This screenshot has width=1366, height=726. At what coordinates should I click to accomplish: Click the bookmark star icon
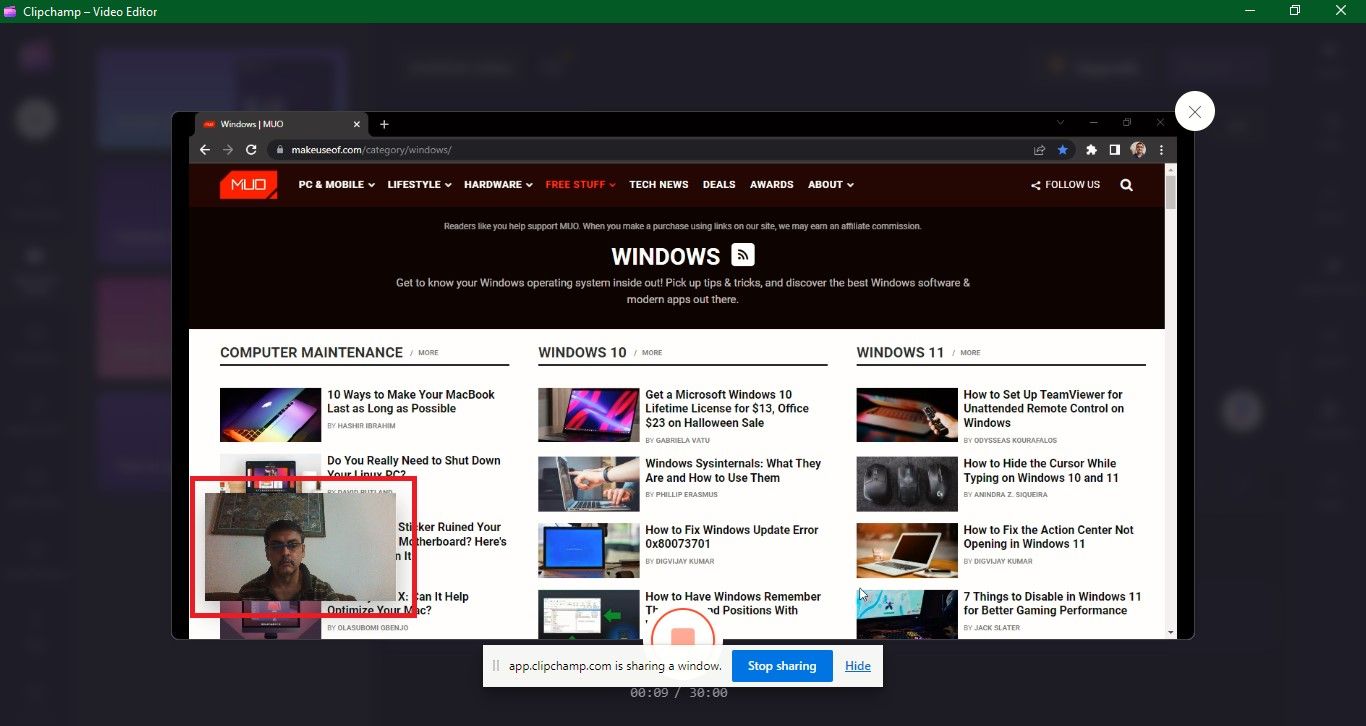(1062, 150)
